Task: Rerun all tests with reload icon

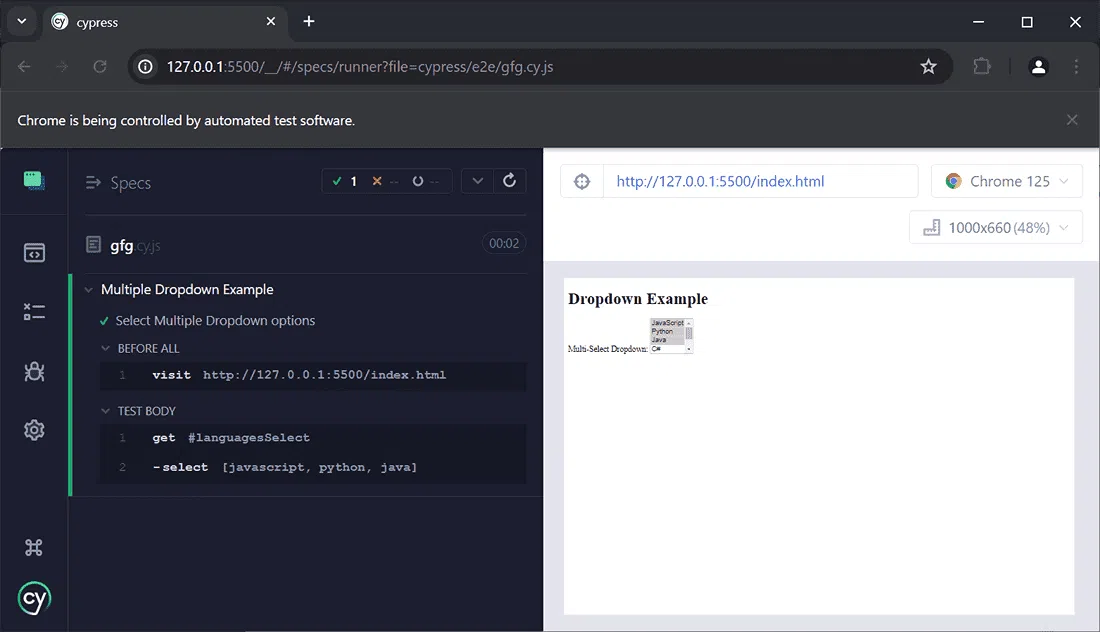Action: (x=509, y=181)
